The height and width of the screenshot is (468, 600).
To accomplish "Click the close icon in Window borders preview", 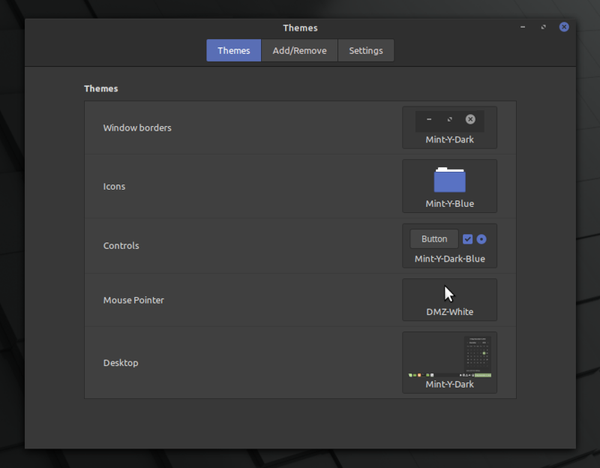I will 470,119.
